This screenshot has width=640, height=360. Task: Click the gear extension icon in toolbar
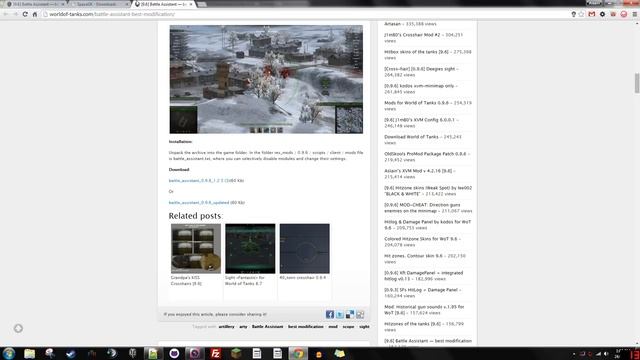click(x=602, y=14)
